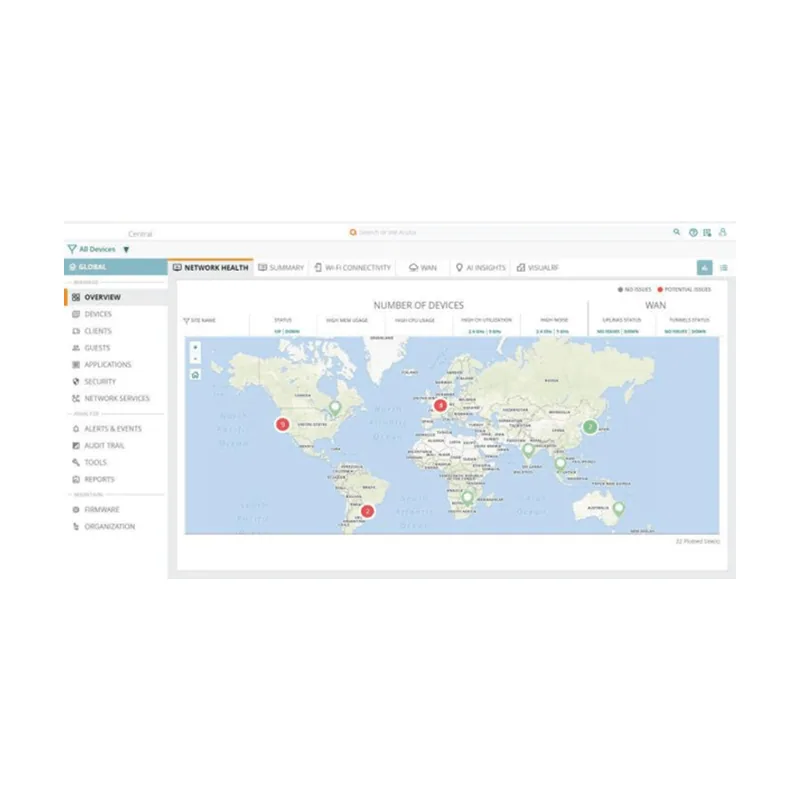
Task: Select the list view icon
Action: tap(723, 268)
